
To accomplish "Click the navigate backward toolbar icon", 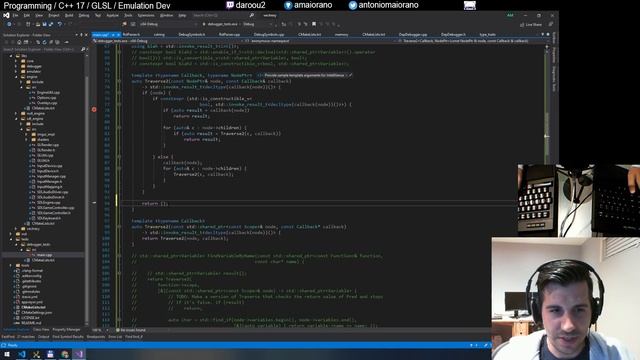I will [9, 24].
